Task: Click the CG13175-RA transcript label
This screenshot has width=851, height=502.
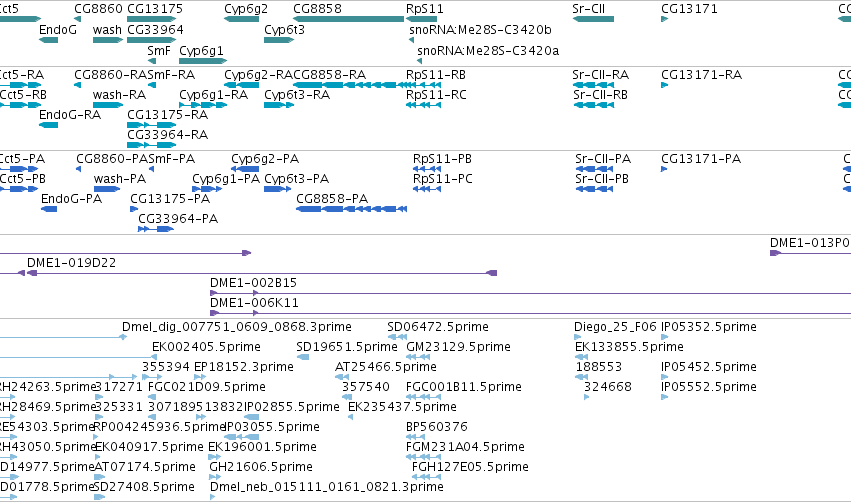Action: (168, 115)
